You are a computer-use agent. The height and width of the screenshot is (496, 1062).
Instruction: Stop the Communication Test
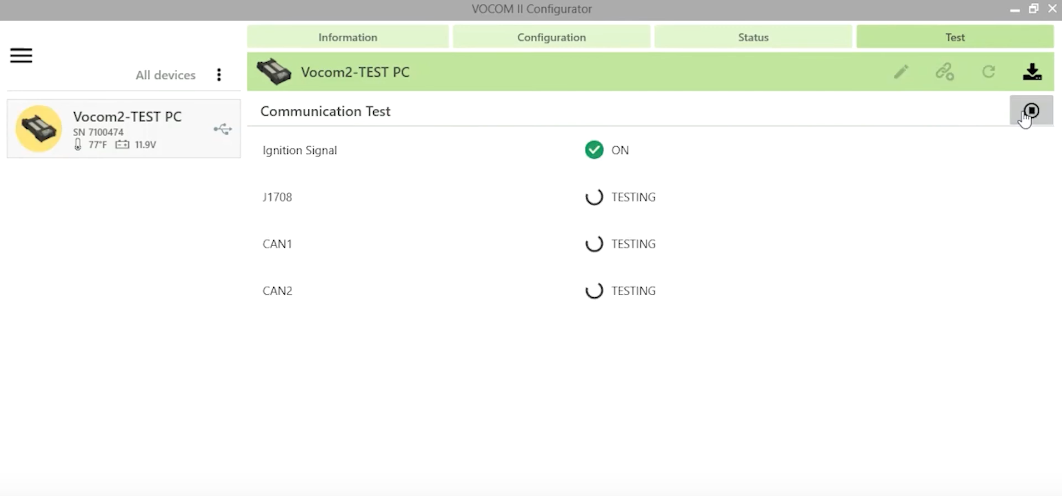point(1031,110)
